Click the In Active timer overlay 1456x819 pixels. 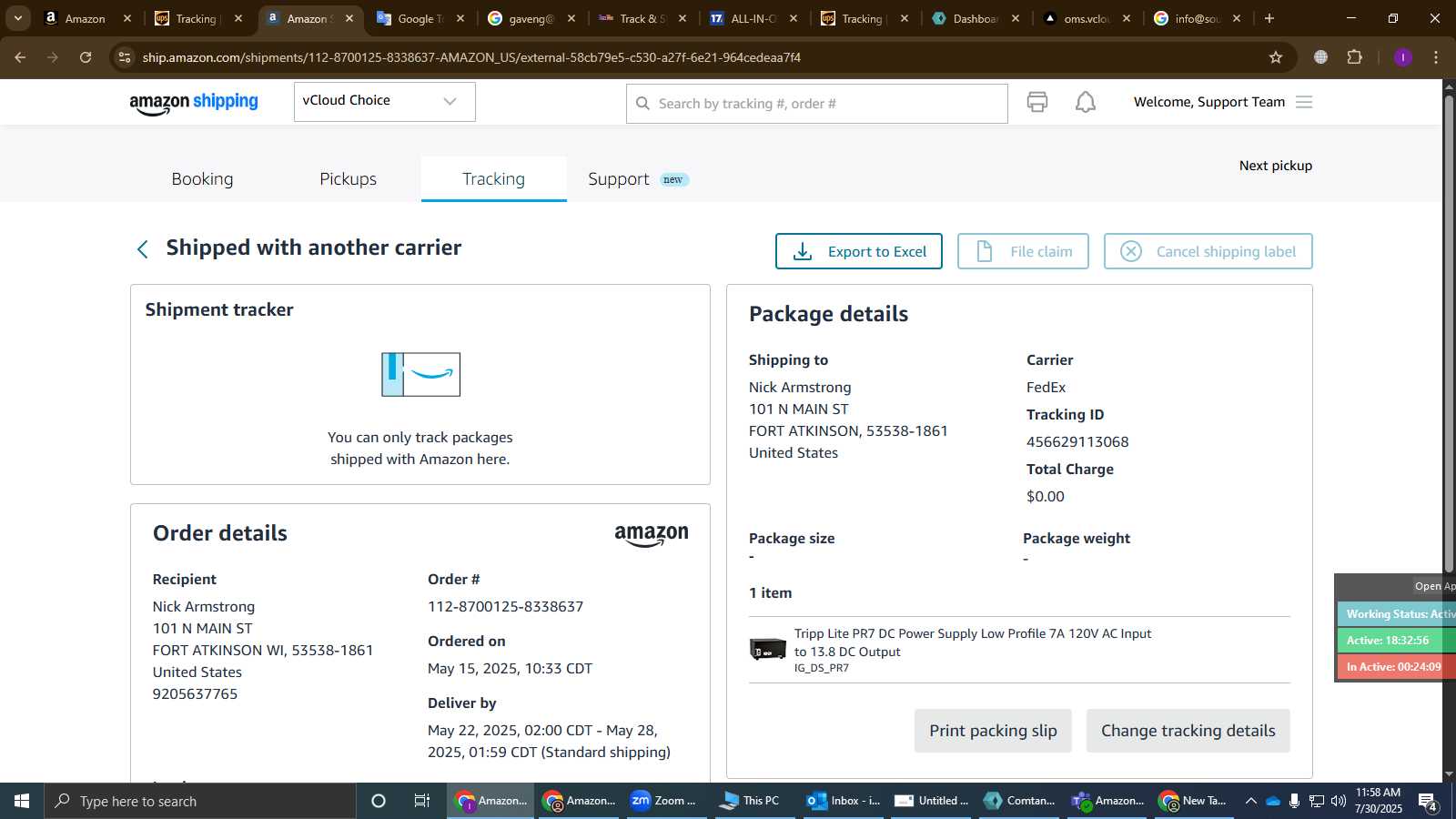[x=1396, y=667]
